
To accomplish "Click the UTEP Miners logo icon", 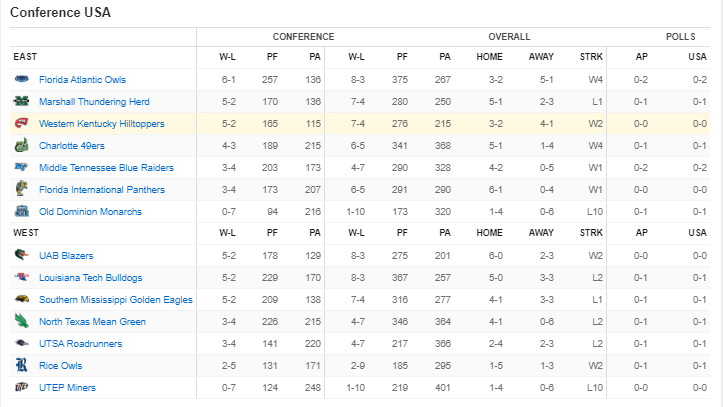I will (x=21, y=387).
